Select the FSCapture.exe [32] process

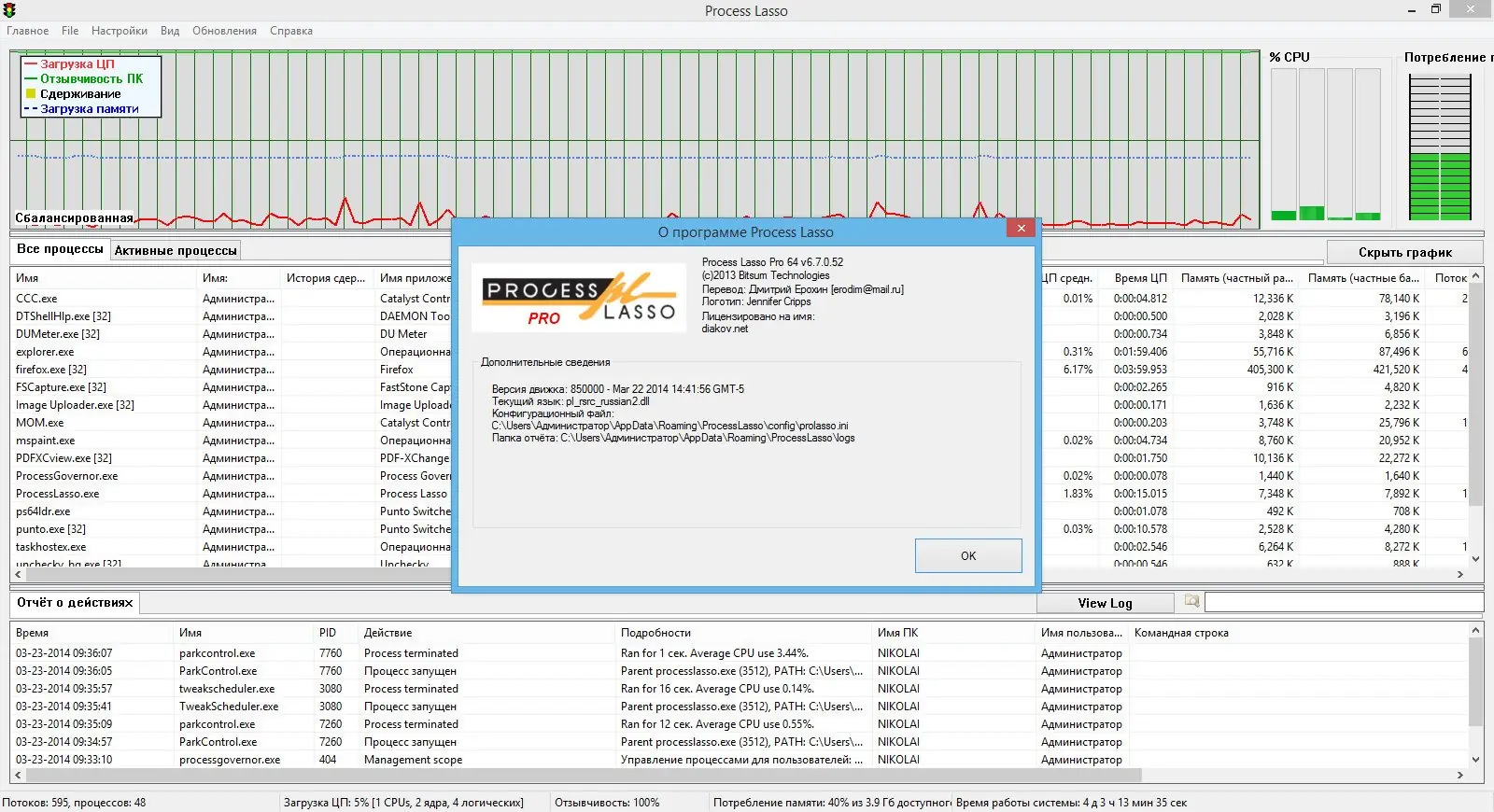[61, 387]
